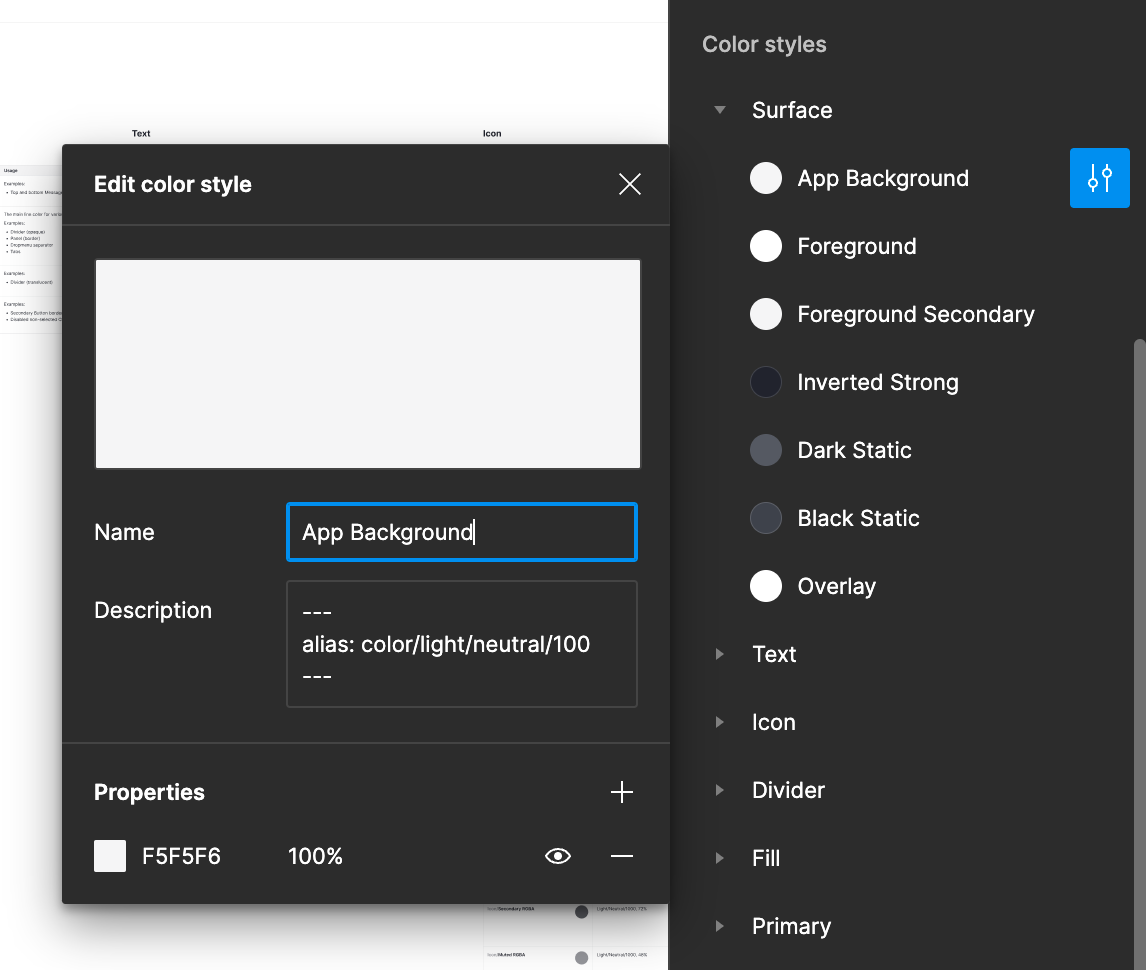Screen dimensions: 1146x970
Task: Expand the Primary styles group
Action: click(x=720, y=926)
